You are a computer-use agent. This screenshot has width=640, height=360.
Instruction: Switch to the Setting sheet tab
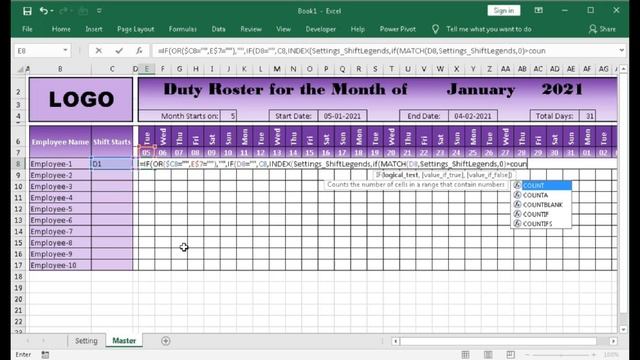[86, 340]
